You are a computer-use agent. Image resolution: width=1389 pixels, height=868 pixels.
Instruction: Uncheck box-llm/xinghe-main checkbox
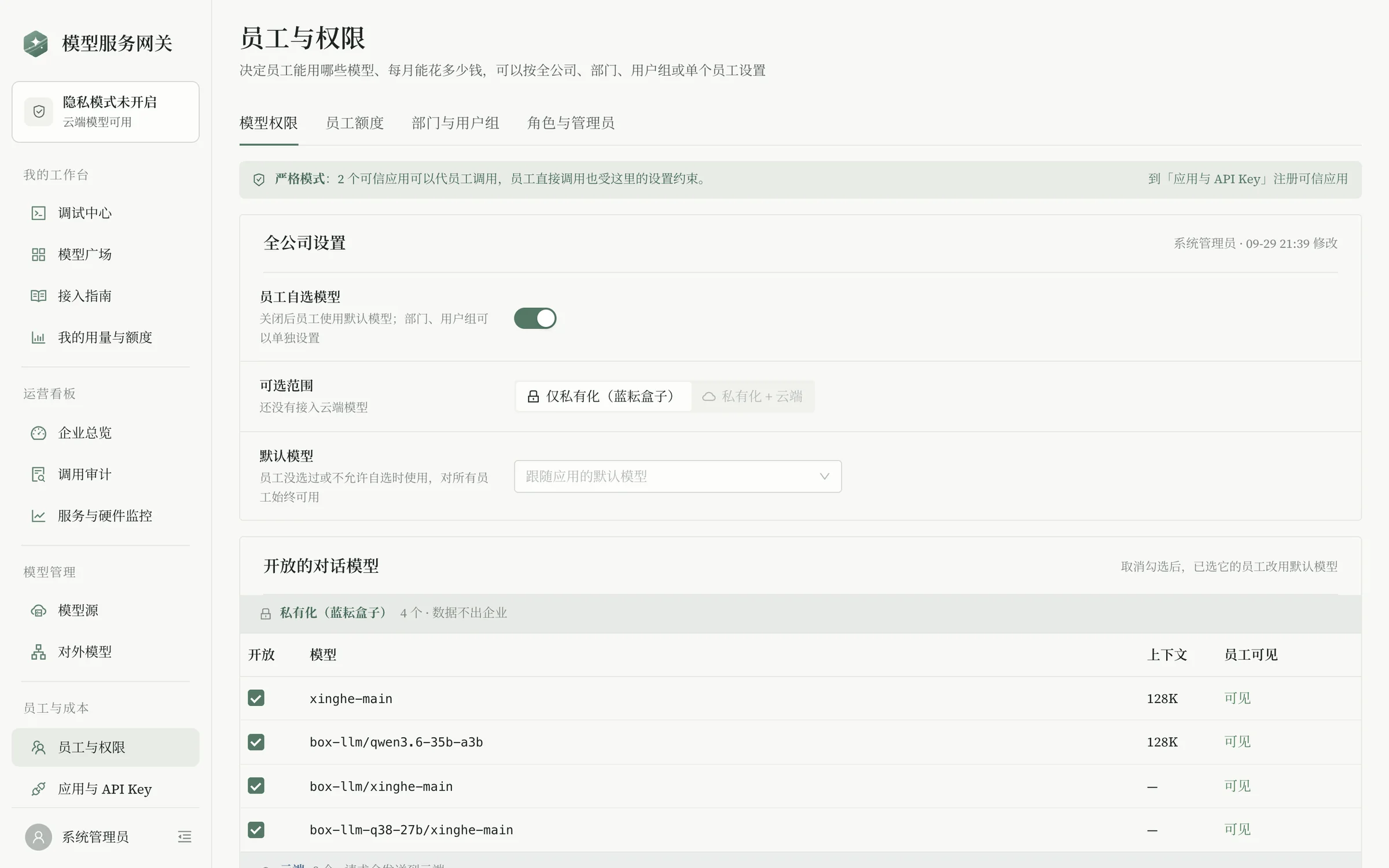coord(256,786)
